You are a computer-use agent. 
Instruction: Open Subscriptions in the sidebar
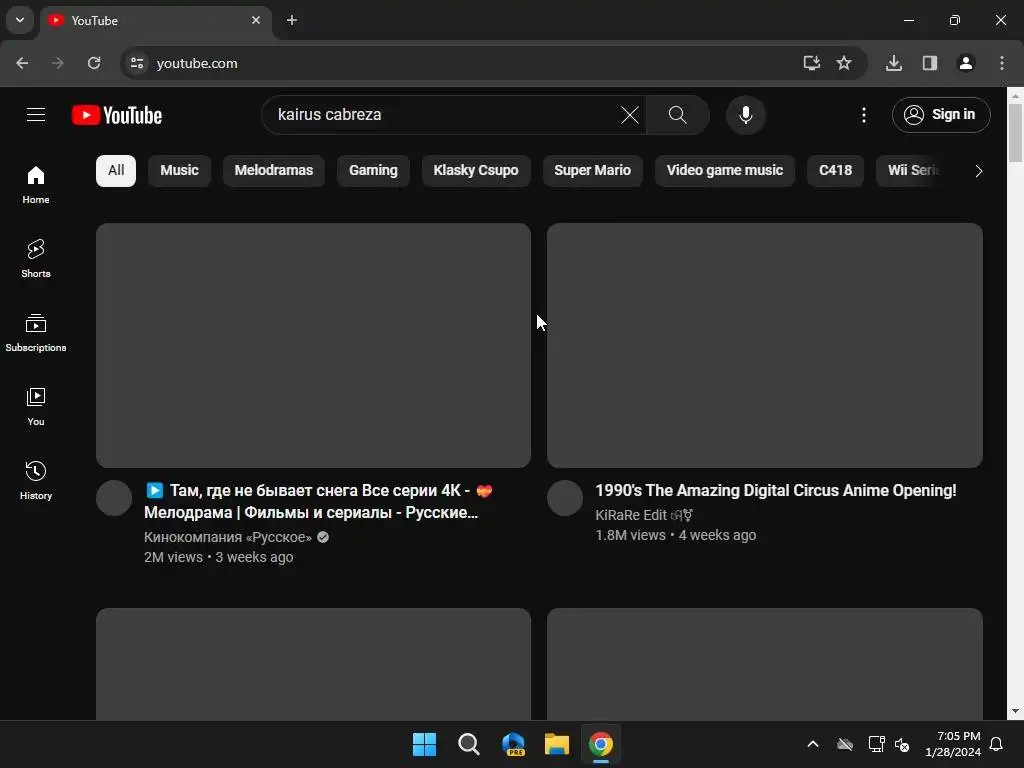click(36, 332)
